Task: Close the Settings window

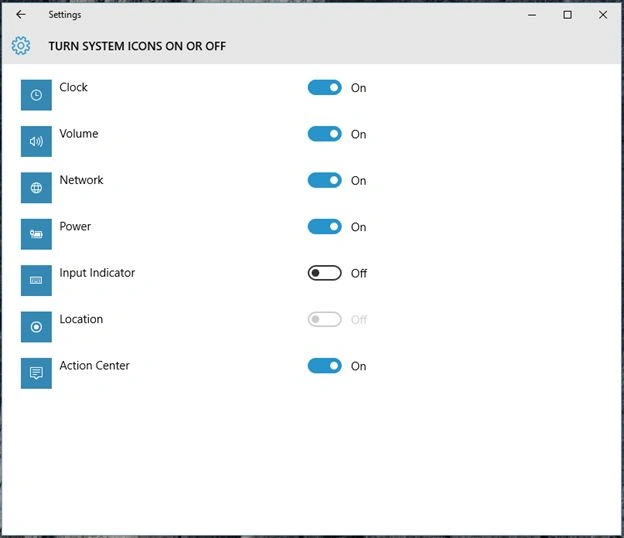Action: [603, 15]
